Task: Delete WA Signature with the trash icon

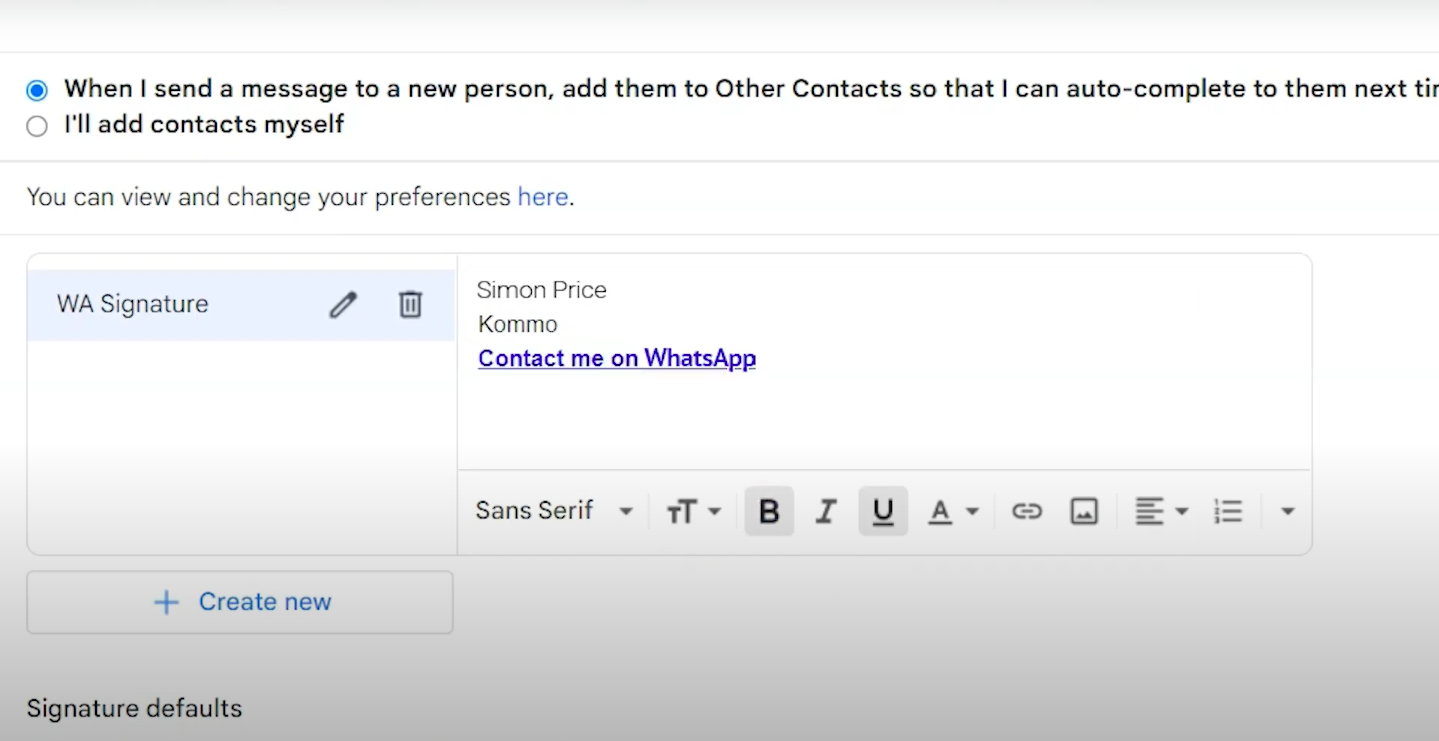Action: (x=410, y=305)
